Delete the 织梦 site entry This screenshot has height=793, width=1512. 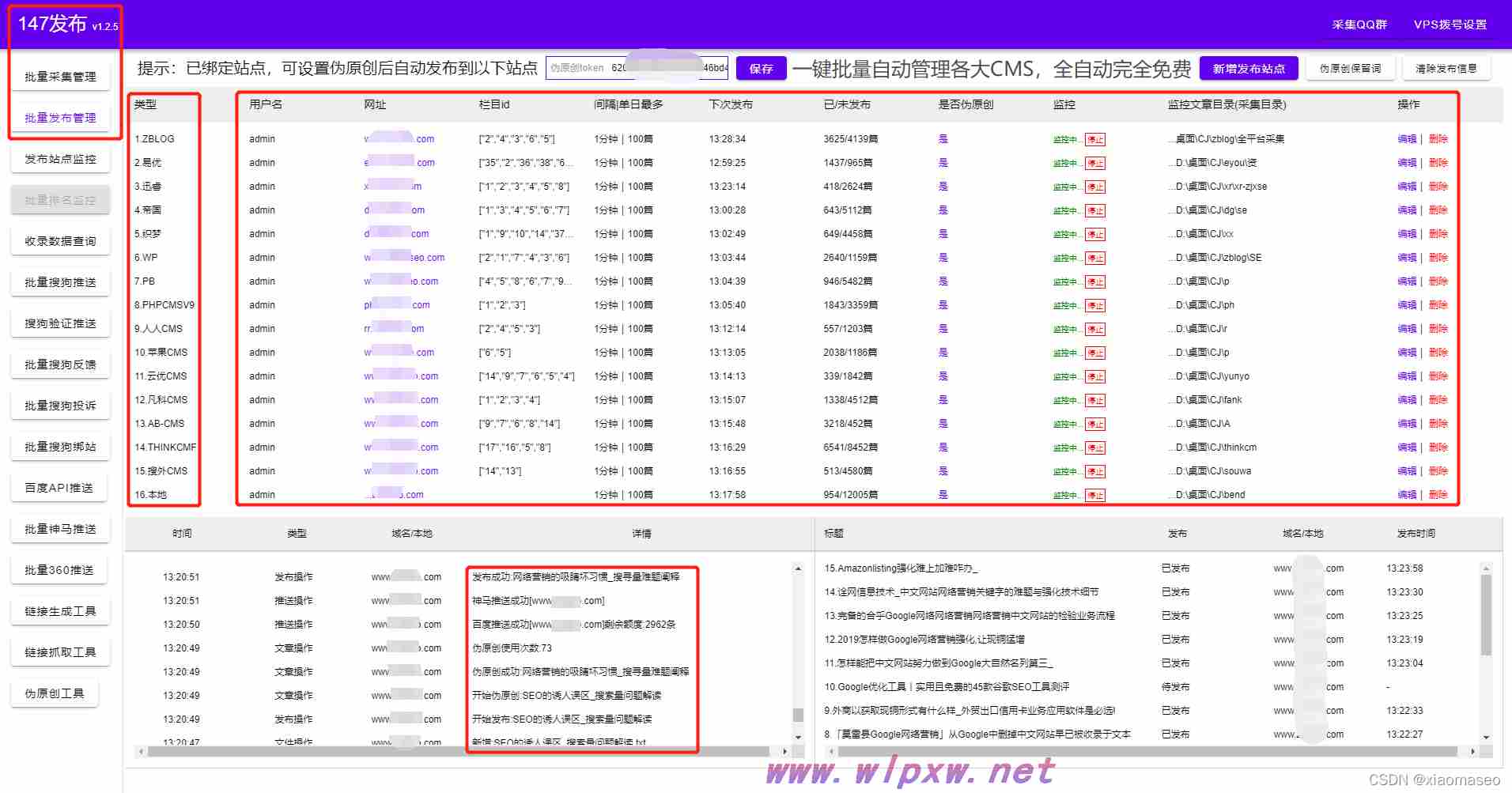point(1438,234)
